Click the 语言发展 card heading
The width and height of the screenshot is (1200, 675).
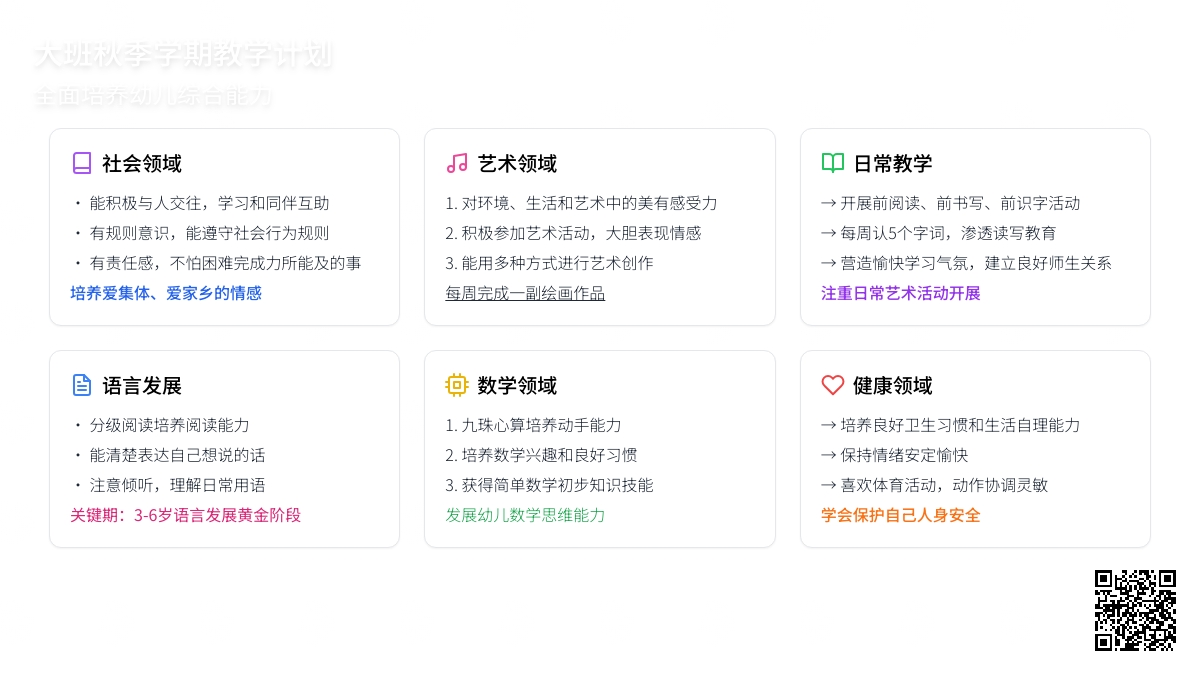point(142,385)
